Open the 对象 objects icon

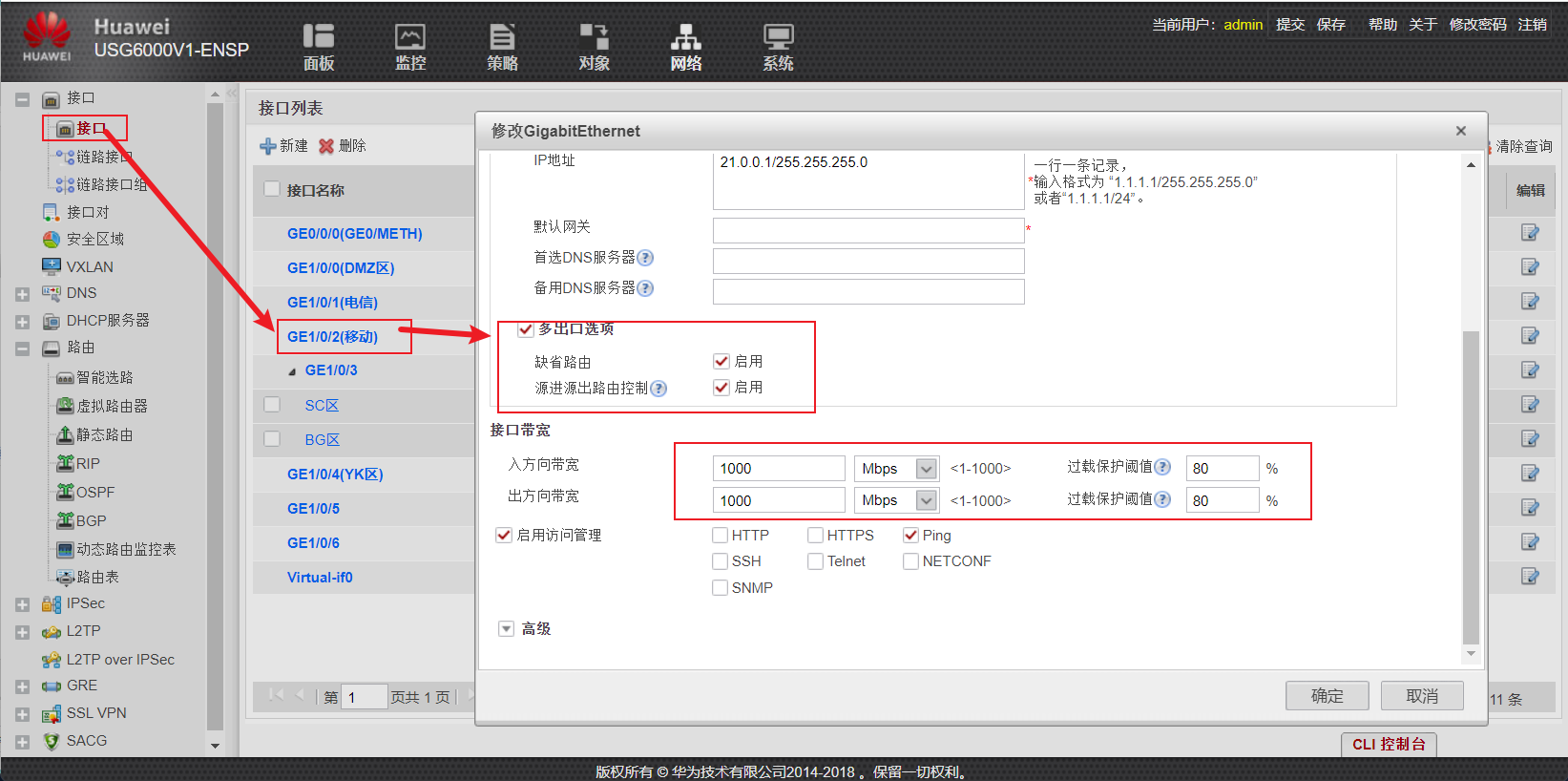click(594, 36)
